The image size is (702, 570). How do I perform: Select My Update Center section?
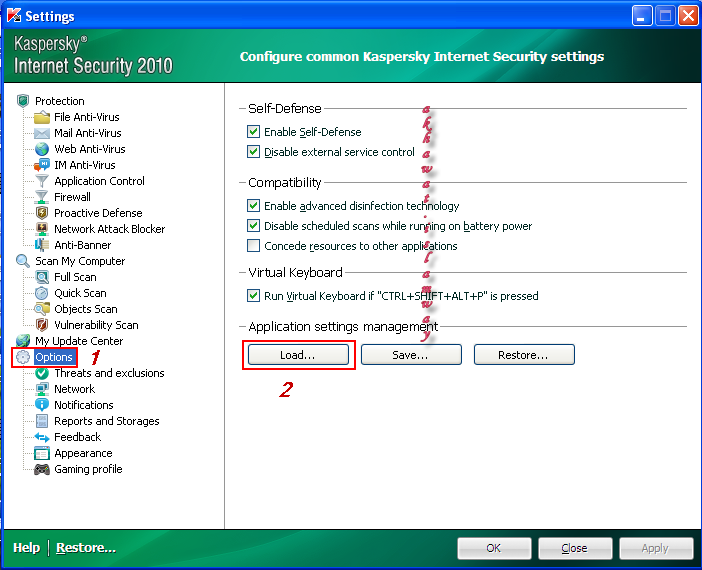tap(79, 341)
